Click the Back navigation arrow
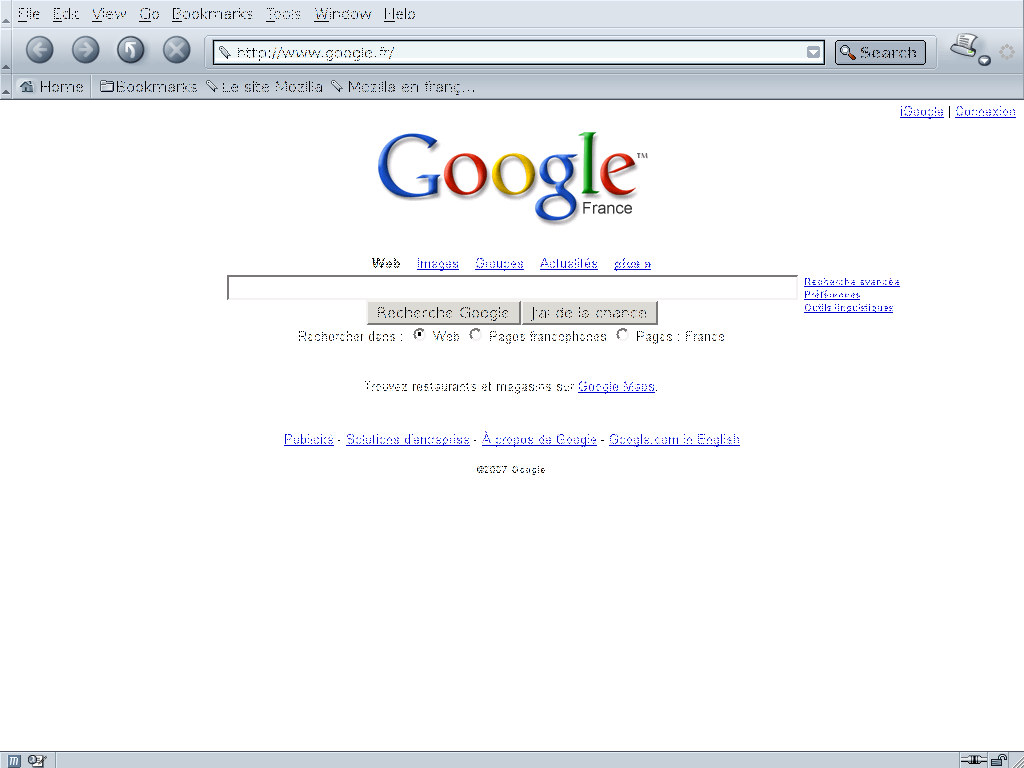 click(39, 50)
